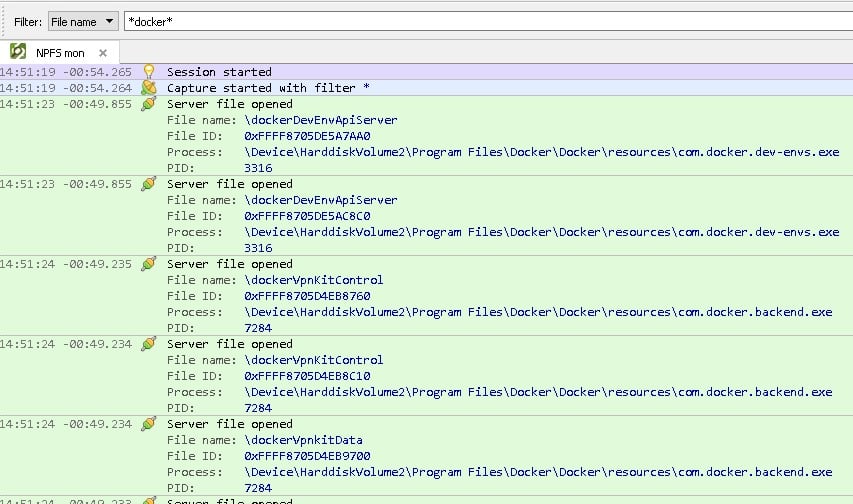Image resolution: width=853 pixels, height=504 pixels.
Task: Click File ID 0xFFFF8705D4EB8C10
Action: point(307,376)
